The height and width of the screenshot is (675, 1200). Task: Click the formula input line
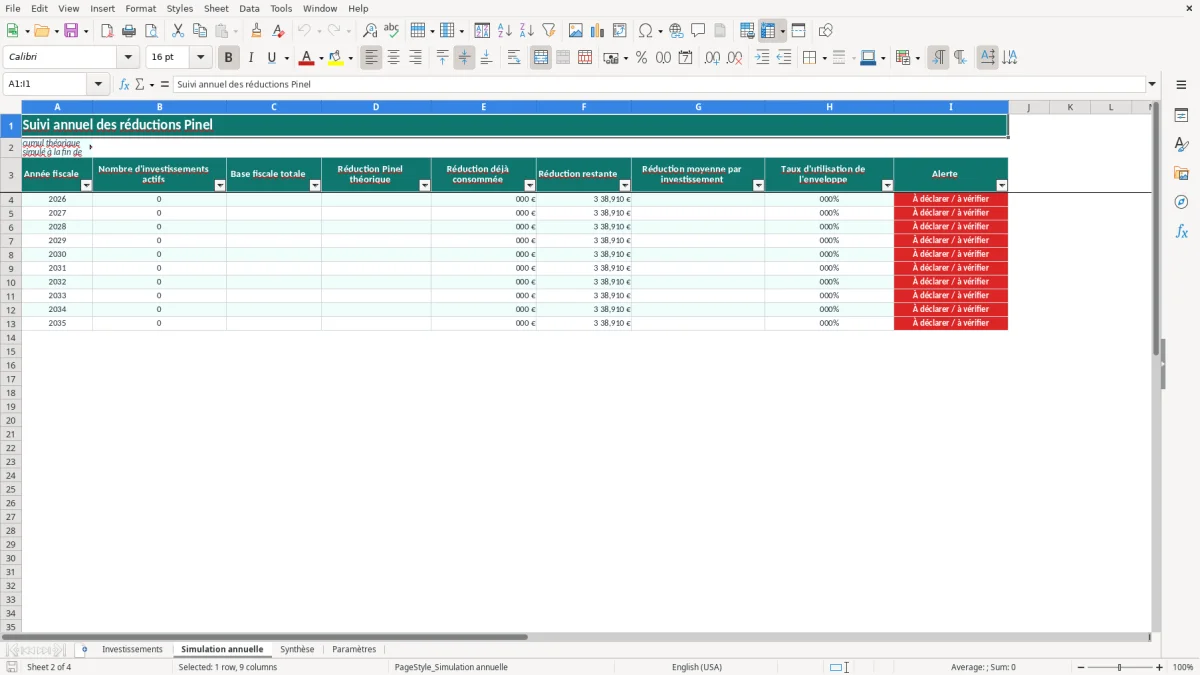(660, 85)
